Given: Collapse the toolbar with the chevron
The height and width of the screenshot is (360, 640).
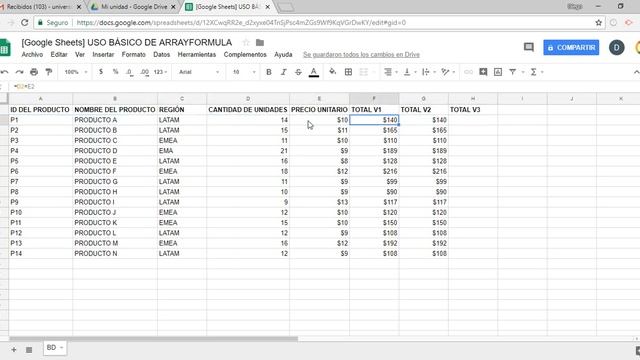Looking at the screenshot, I should click(x=636, y=72).
